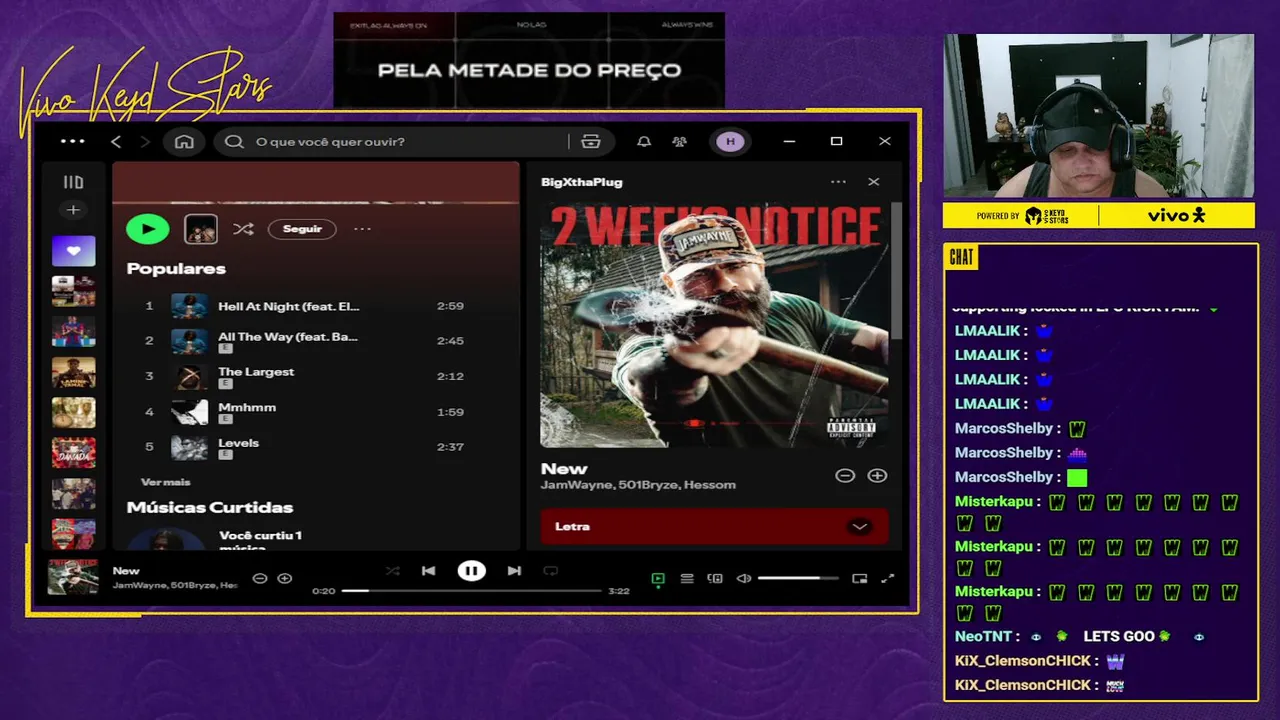Expand the list with Ver mais
The image size is (1280, 720).
pyautogui.click(x=165, y=482)
